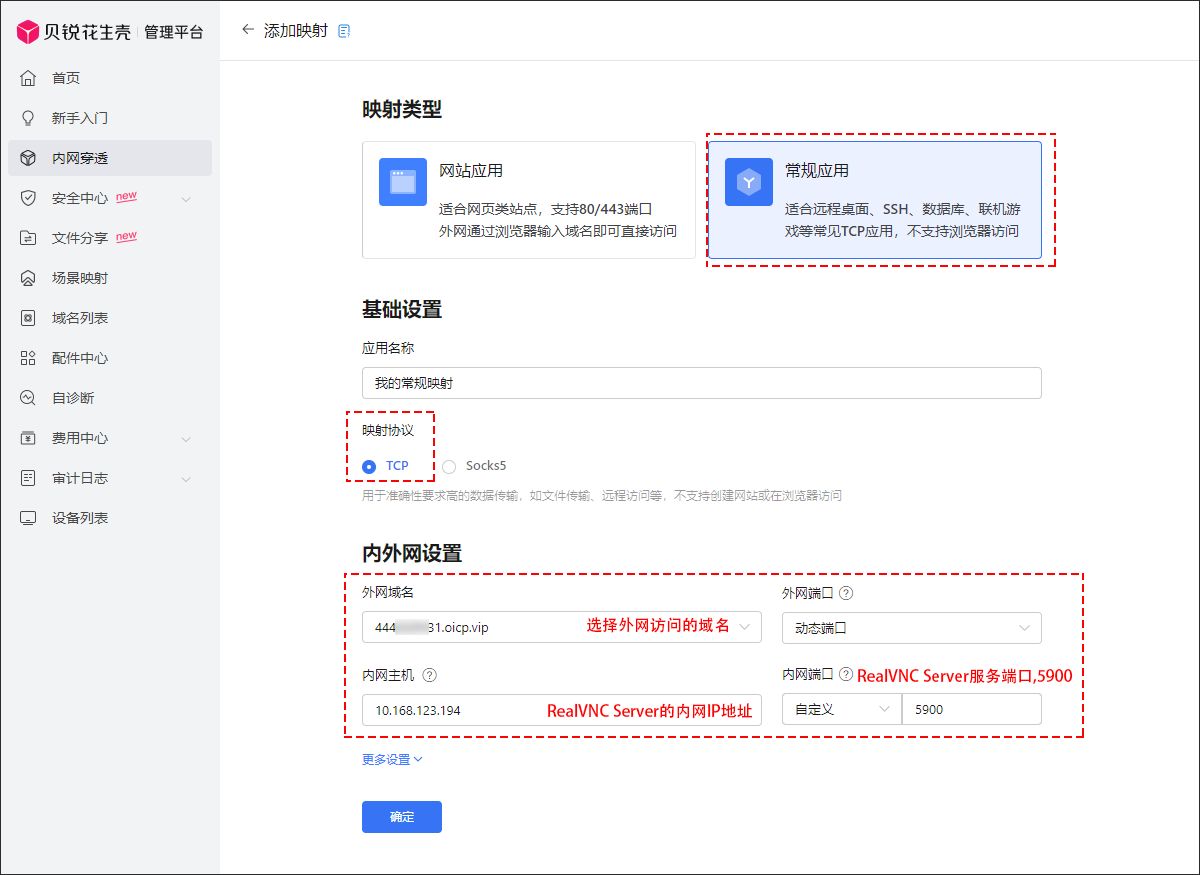Viewport: 1200px width, 875px height.
Task: Click the 确定 confirm button
Action: [402, 817]
